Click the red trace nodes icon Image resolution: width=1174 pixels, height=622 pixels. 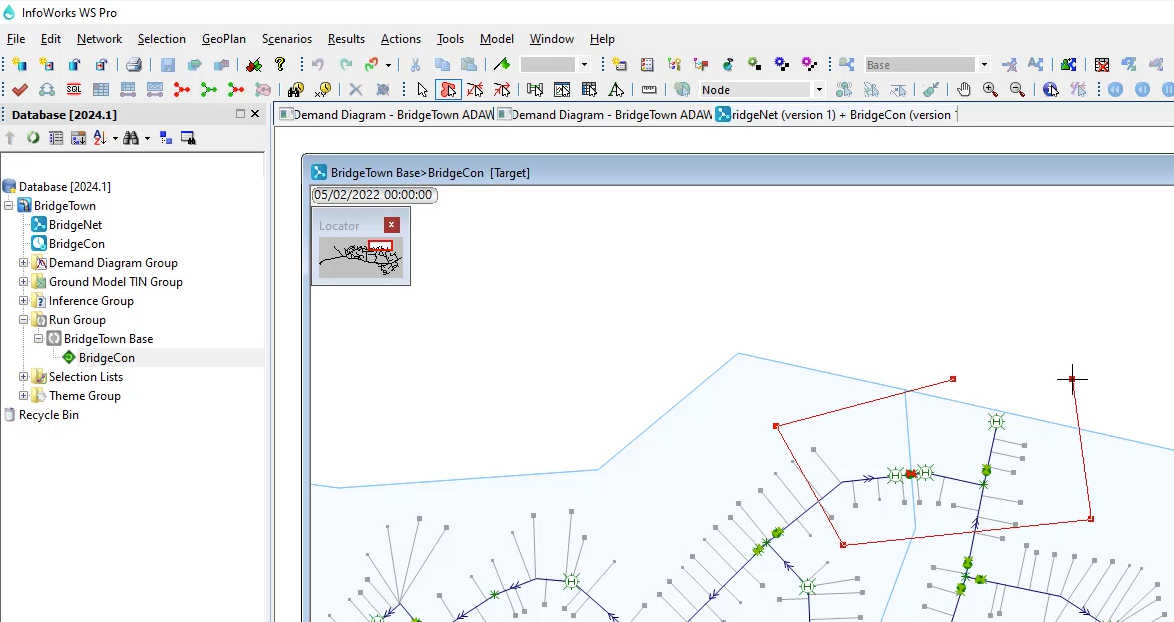181,90
